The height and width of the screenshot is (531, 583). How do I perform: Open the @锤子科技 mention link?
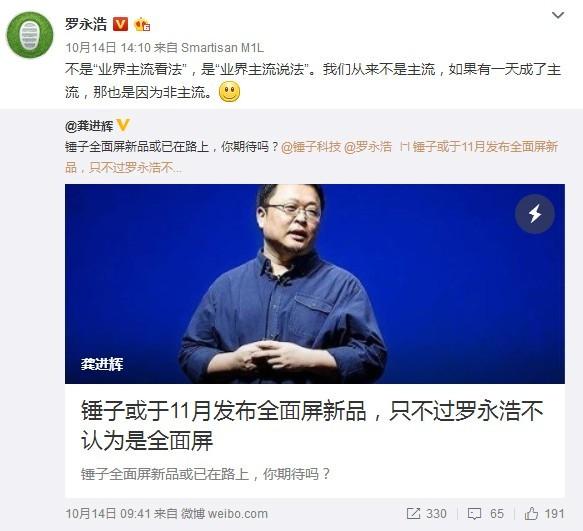click(311, 147)
